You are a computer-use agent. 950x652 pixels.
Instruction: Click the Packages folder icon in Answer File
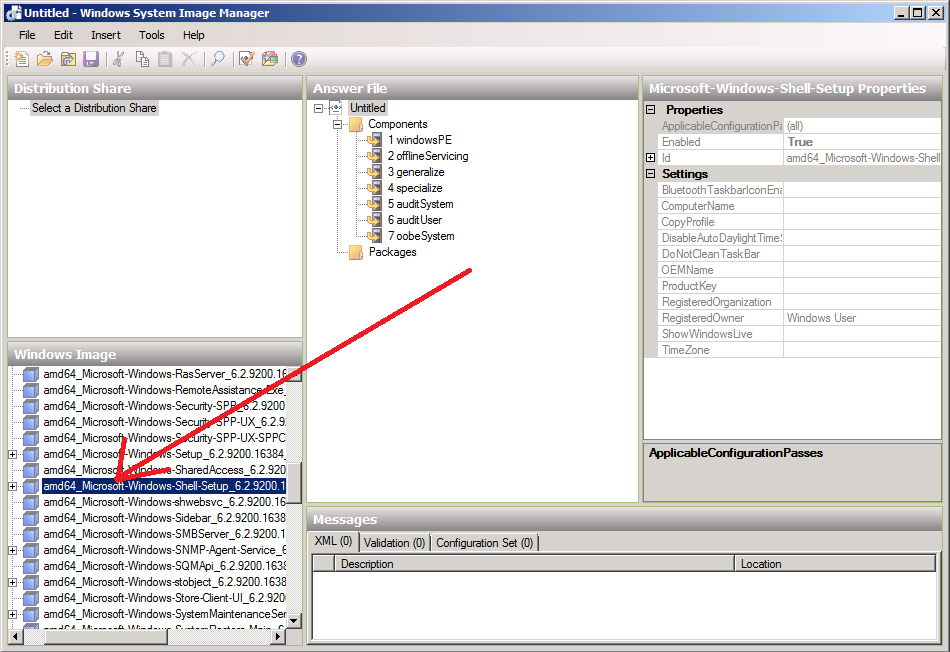pos(356,252)
